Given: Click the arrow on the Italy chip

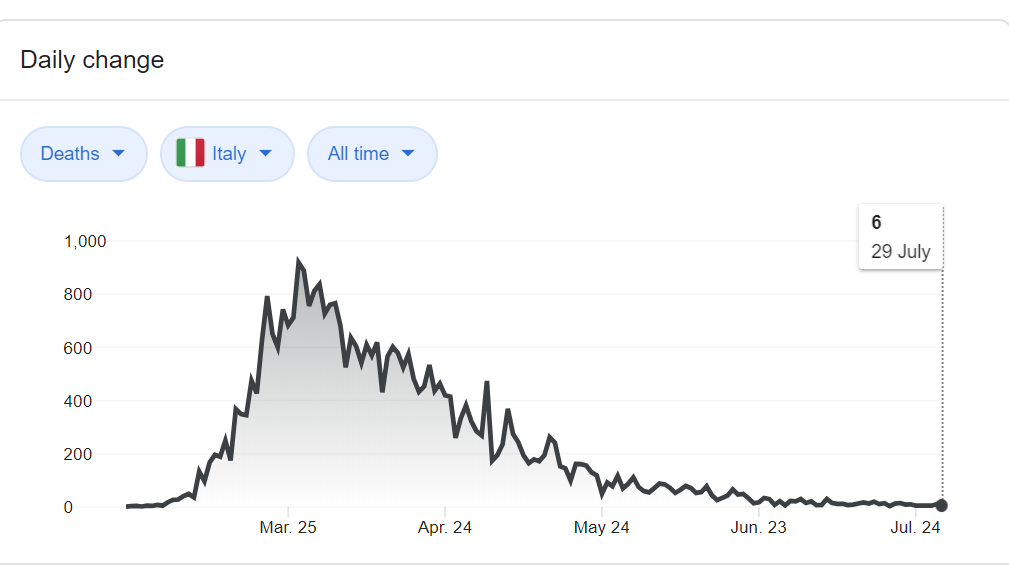Looking at the screenshot, I should pyautogui.click(x=265, y=154).
